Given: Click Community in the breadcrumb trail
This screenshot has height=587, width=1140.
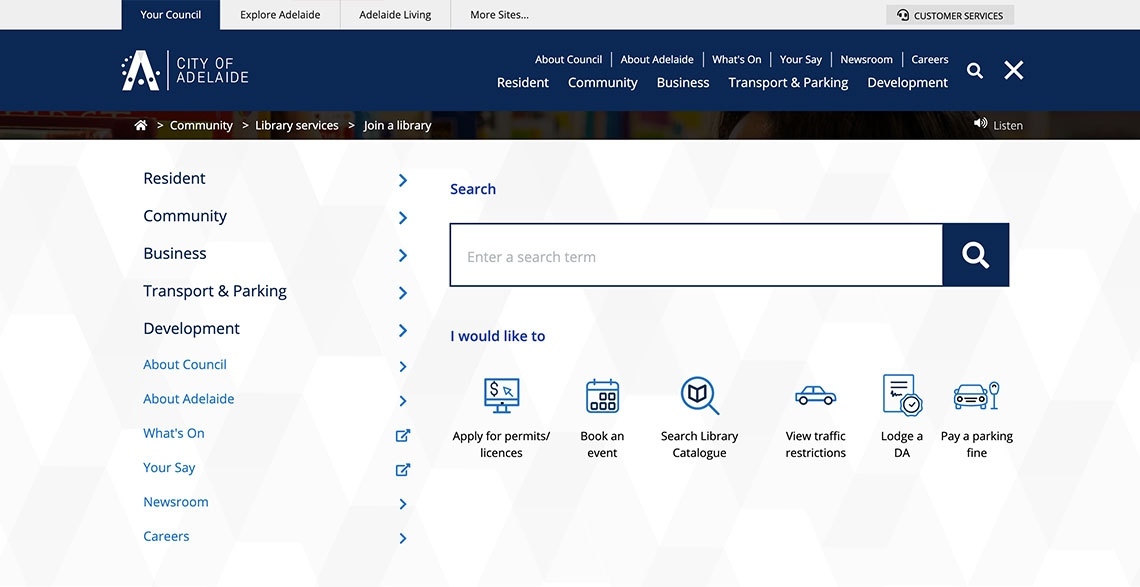Looking at the screenshot, I should (x=201, y=125).
